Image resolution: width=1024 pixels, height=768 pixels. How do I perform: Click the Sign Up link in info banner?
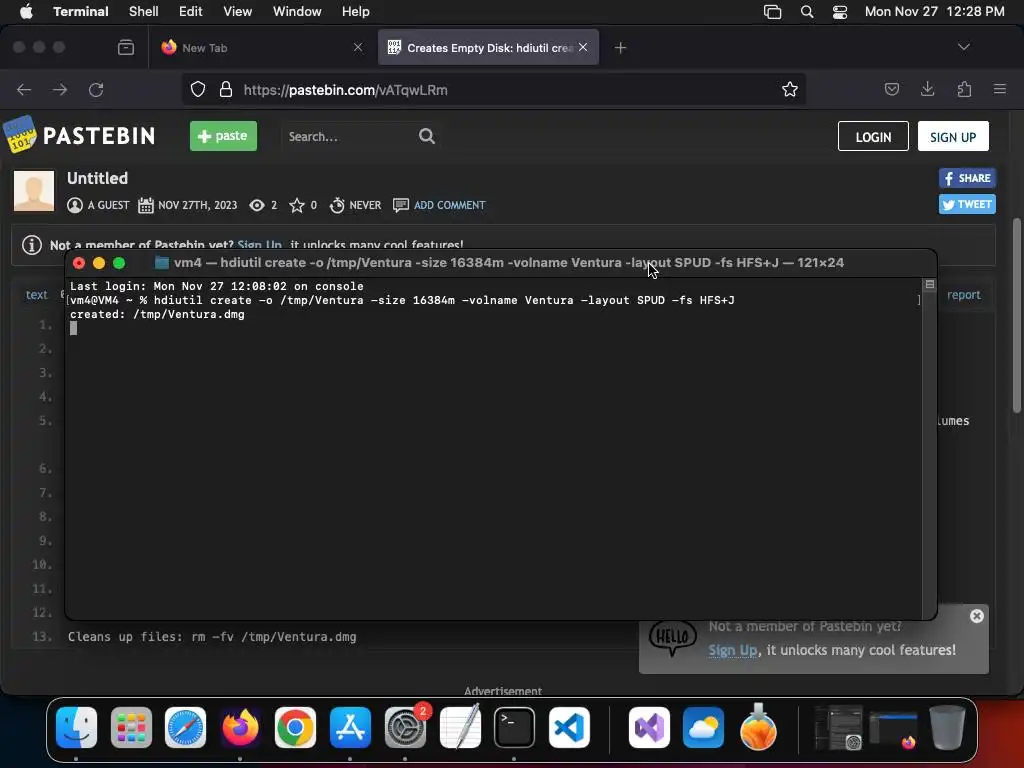(x=259, y=245)
